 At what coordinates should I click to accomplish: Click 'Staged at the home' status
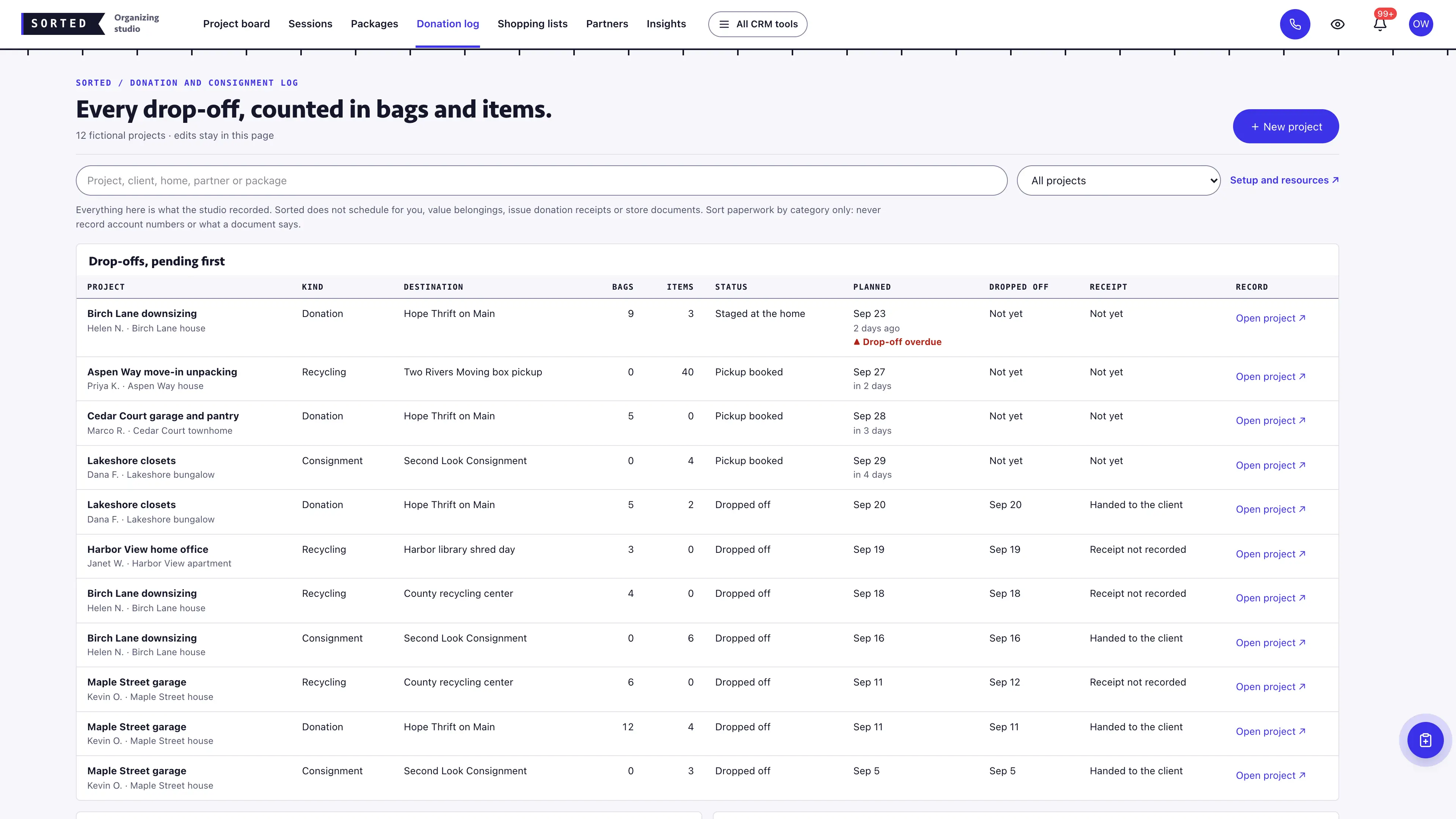click(759, 314)
